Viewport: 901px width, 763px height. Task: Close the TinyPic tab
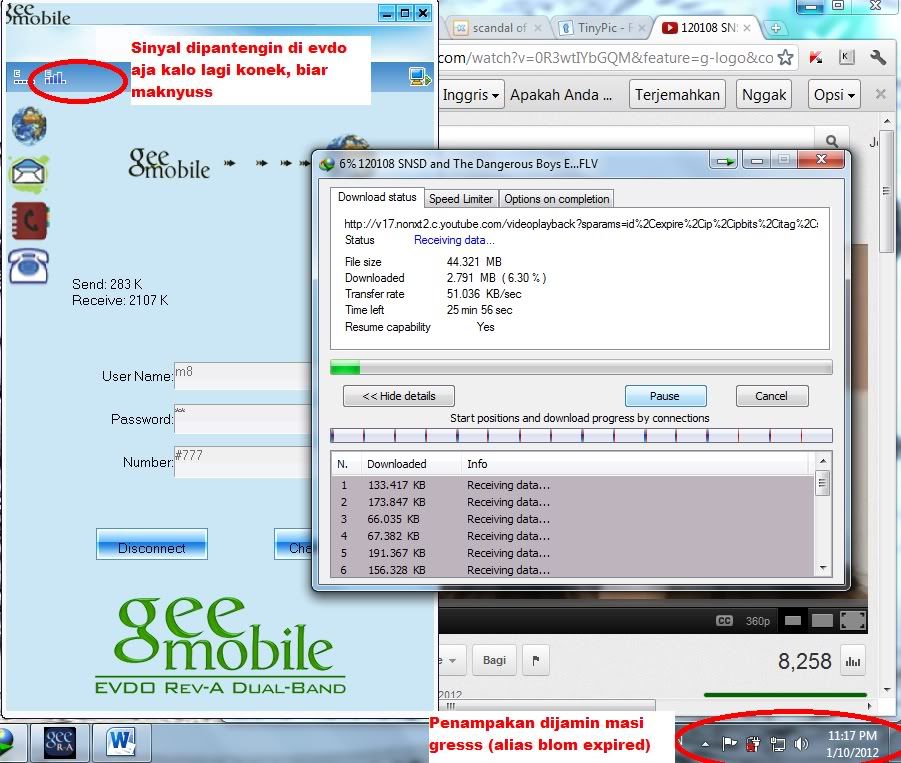coord(642,28)
